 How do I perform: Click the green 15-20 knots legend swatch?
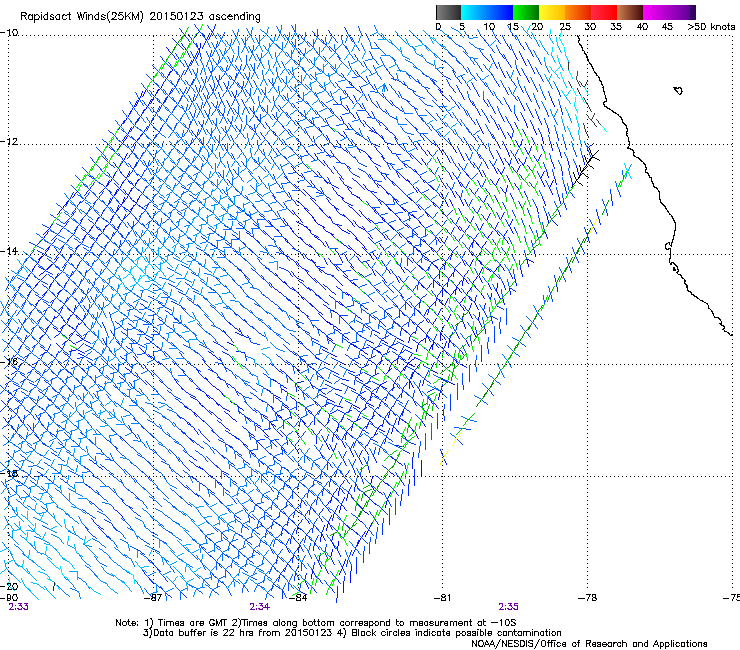click(x=526, y=12)
